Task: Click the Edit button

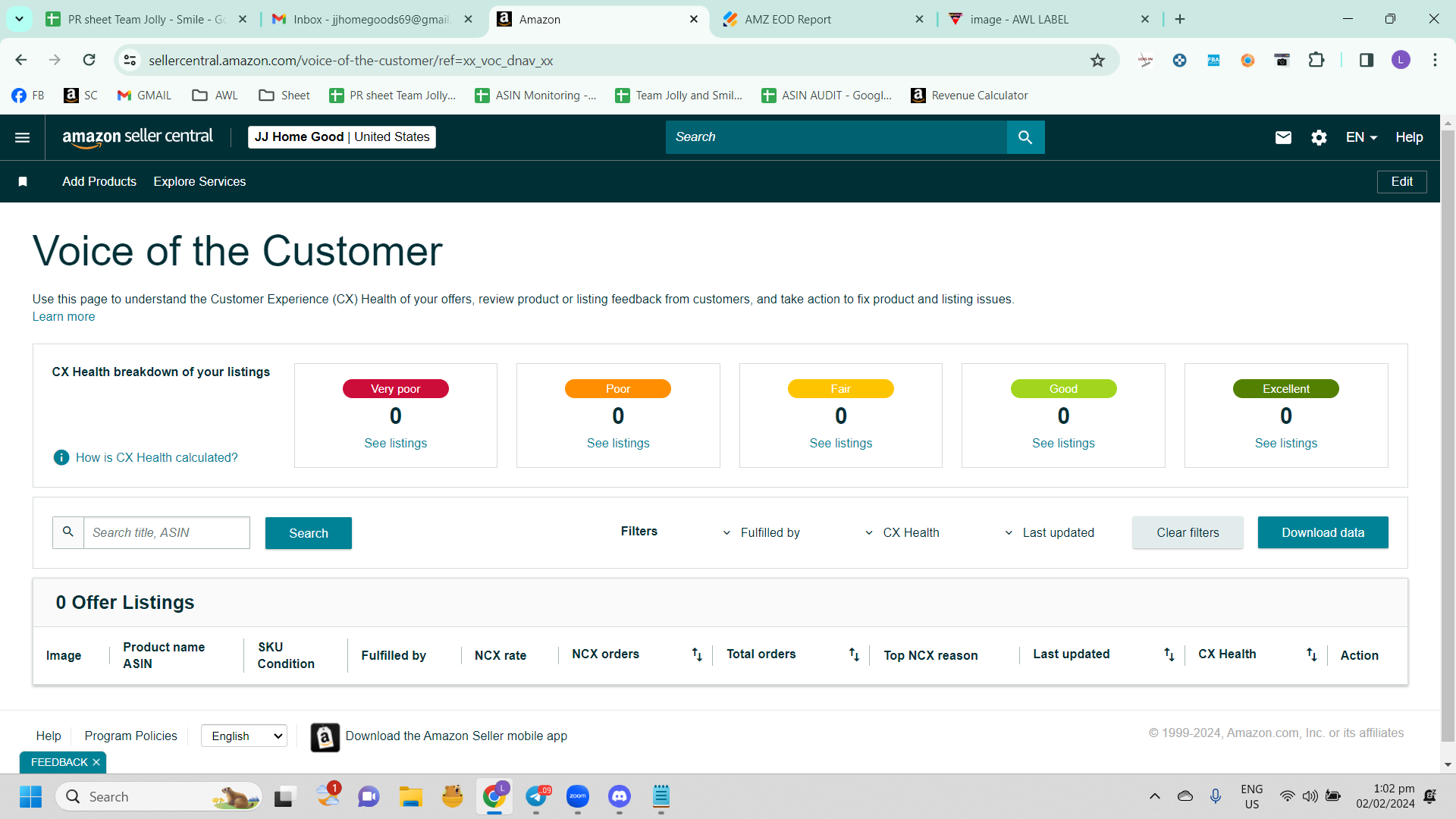Action: coord(1402,181)
